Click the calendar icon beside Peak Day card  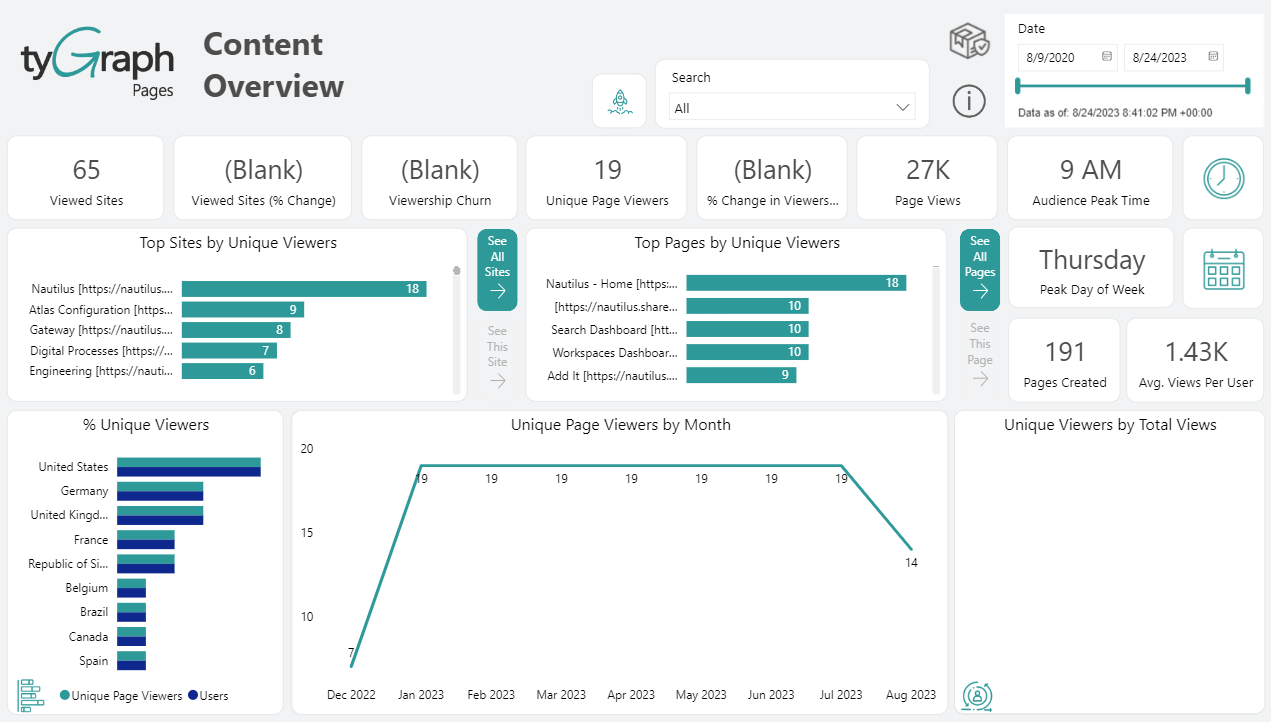(x=1223, y=268)
